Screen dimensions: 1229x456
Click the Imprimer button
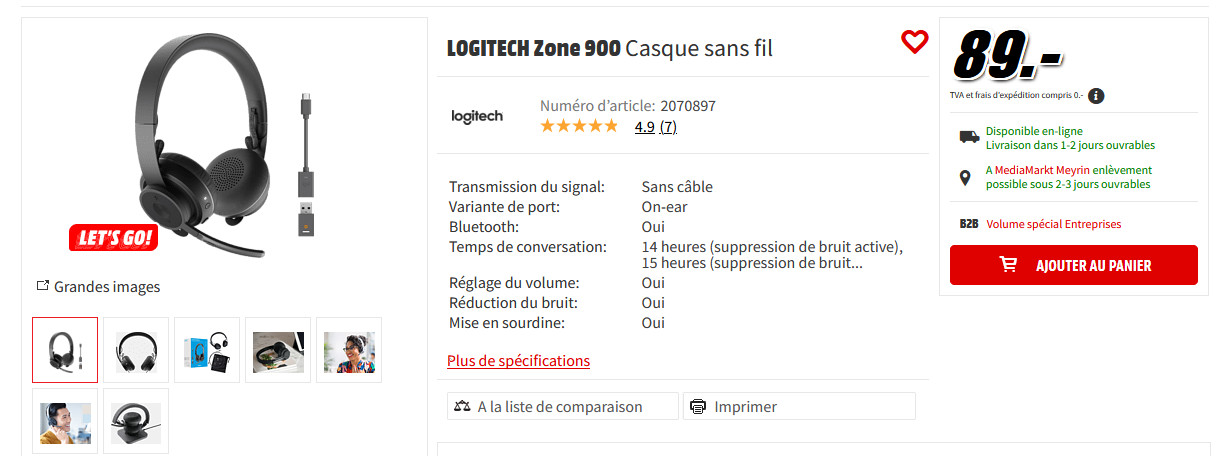(745, 406)
